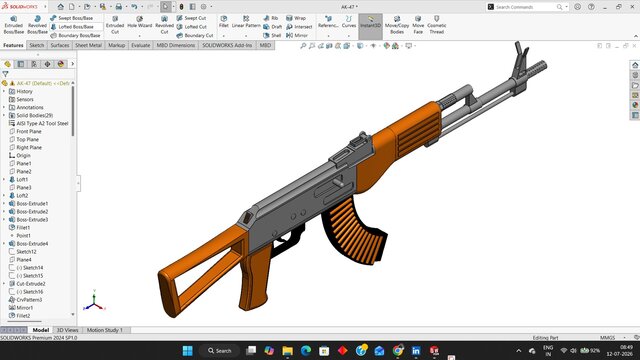Open the Curves dropdown arrow
The image size is (640, 360).
pyautogui.click(x=349, y=36)
